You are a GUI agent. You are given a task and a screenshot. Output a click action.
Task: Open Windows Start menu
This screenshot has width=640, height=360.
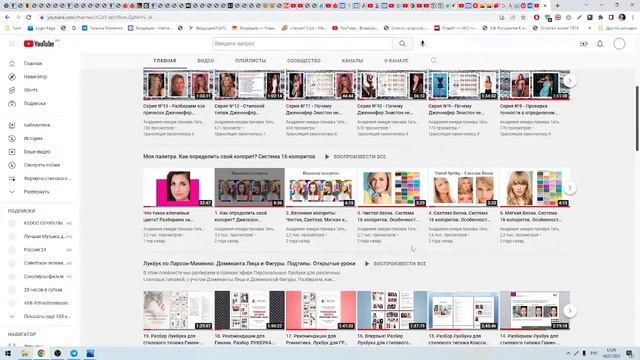8,353
